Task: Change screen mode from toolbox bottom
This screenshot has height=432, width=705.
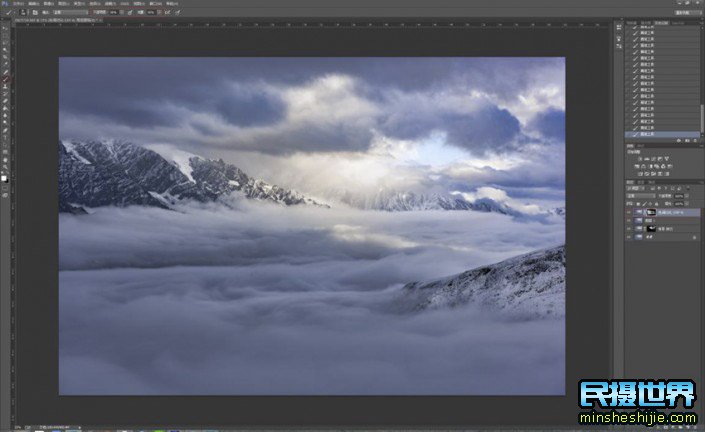Action: (x=6, y=195)
